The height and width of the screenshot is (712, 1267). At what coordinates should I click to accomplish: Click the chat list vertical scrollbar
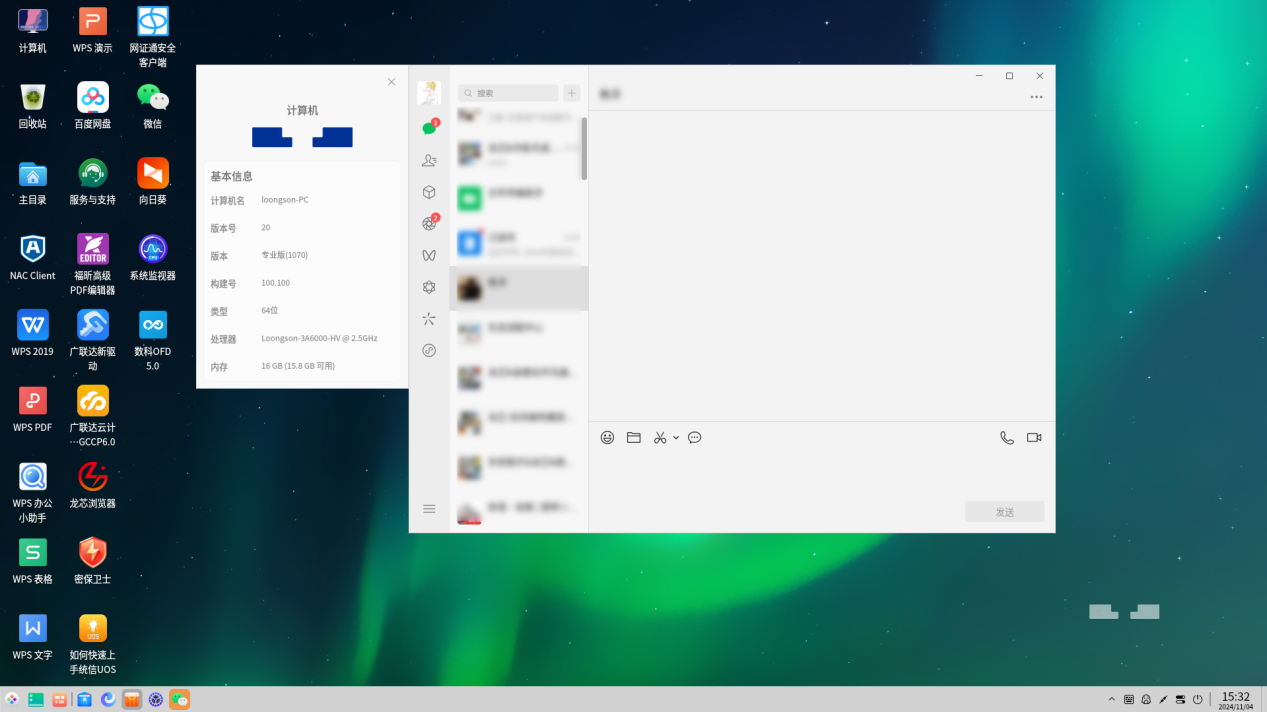[584, 149]
